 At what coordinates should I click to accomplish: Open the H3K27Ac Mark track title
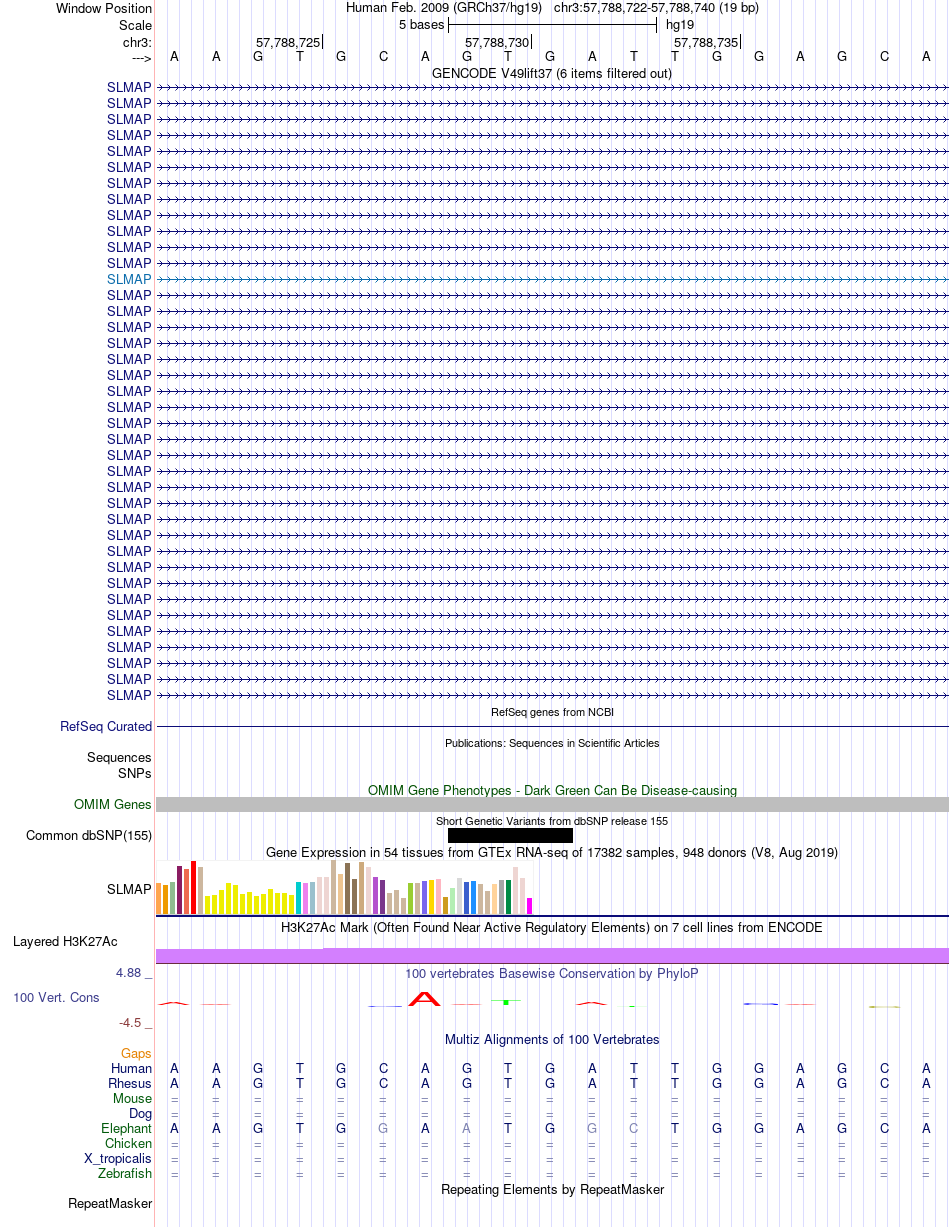pyautogui.click(x=552, y=928)
